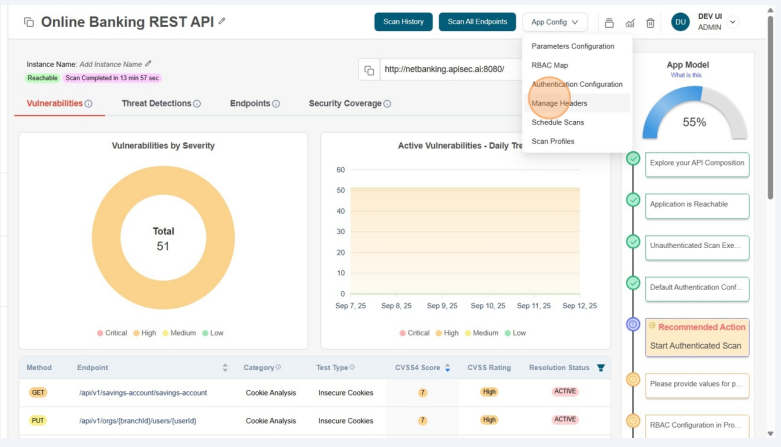Open the analytics chart icon in the header
The width and height of the screenshot is (781, 447).
[x=630, y=22]
